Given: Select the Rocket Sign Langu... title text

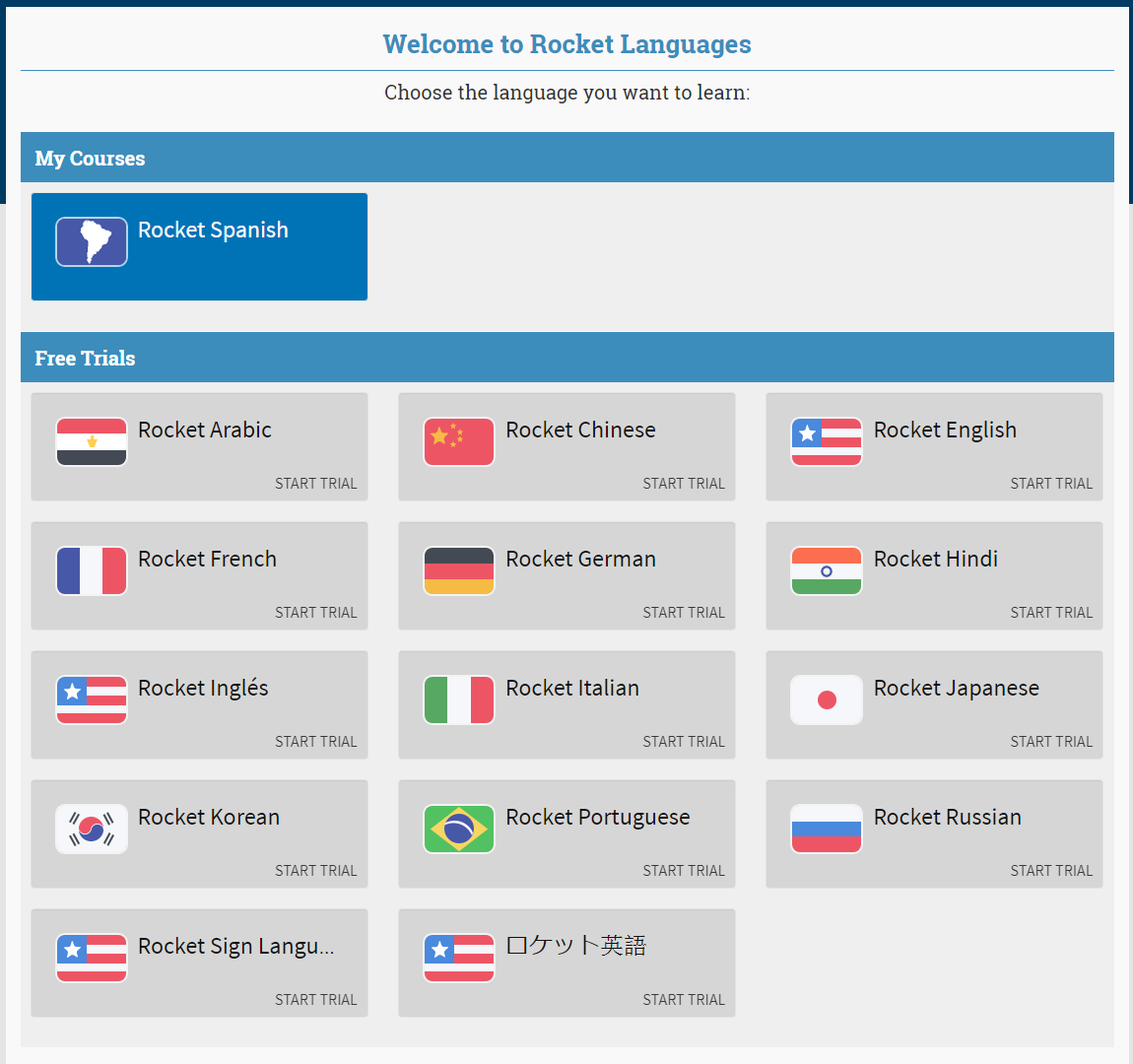Looking at the screenshot, I should click(x=236, y=947).
